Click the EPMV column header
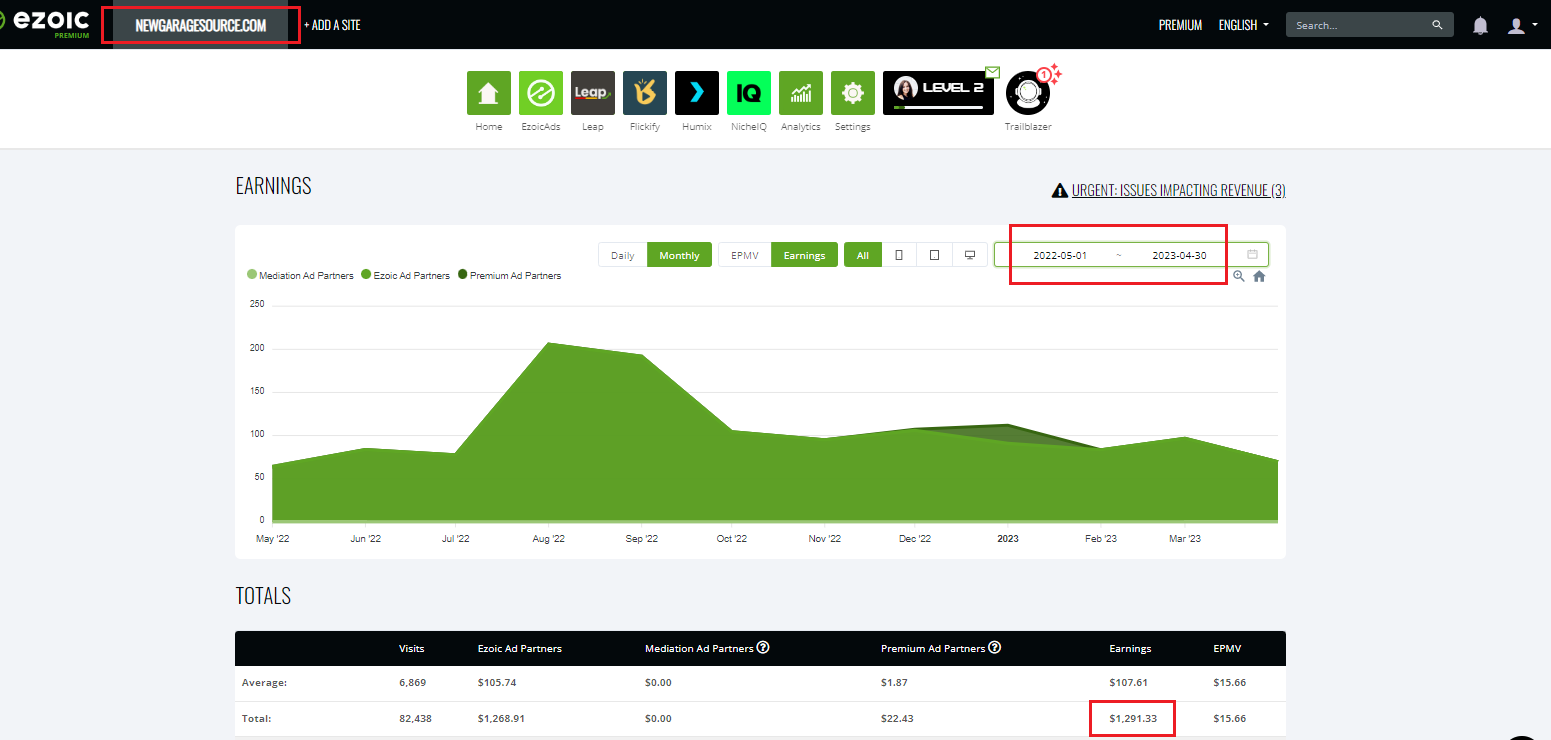This screenshot has height=740, width=1551. 1226,648
